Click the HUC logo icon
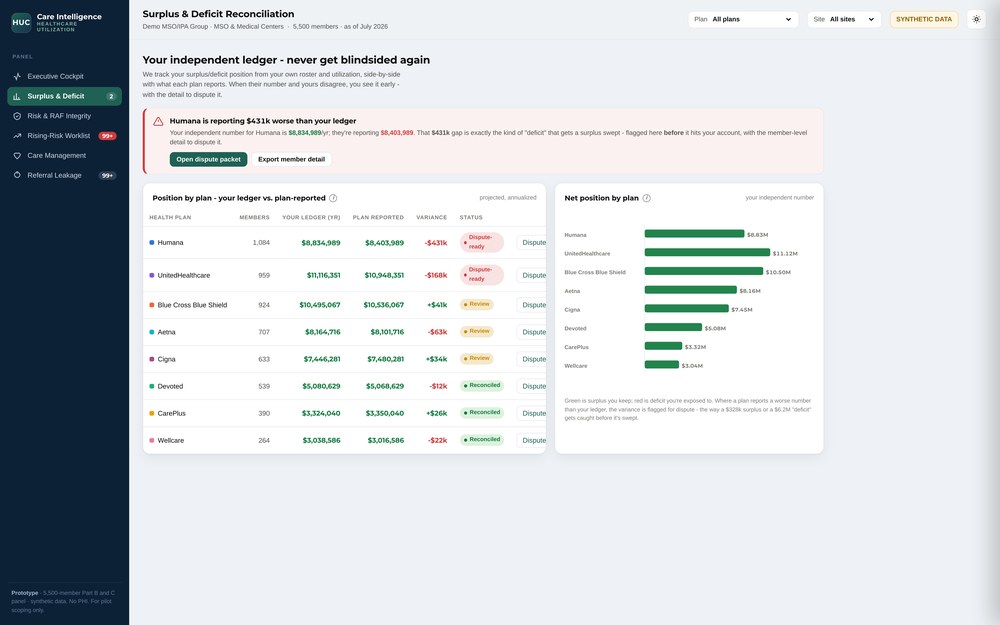The image size is (1000, 625). point(21,22)
